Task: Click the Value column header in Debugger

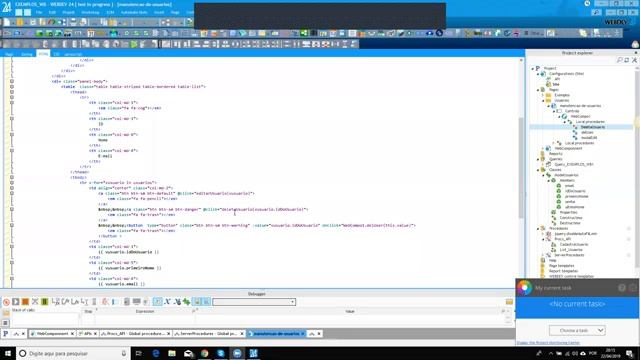Action: [350, 311]
